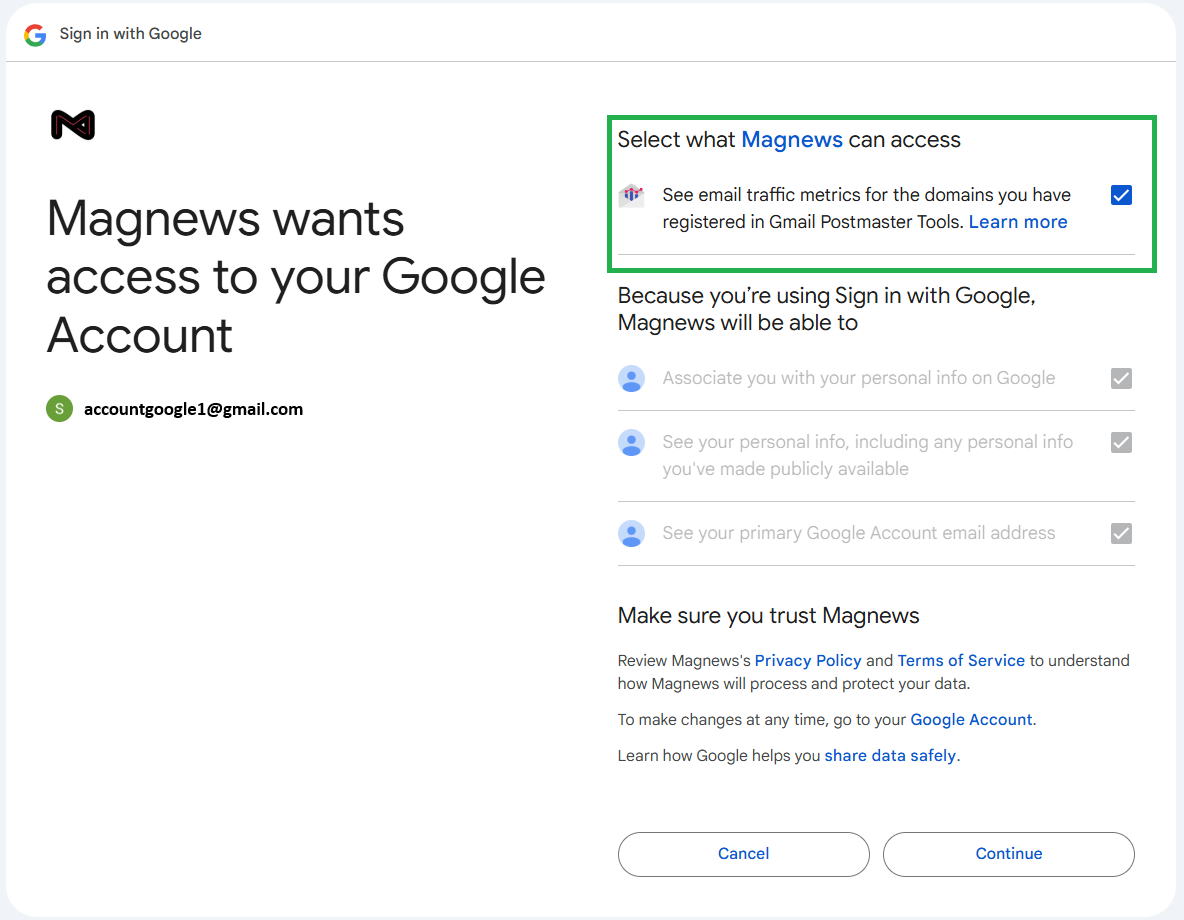Click the green S account avatar
This screenshot has width=1184, height=920.
[x=60, y=409]
